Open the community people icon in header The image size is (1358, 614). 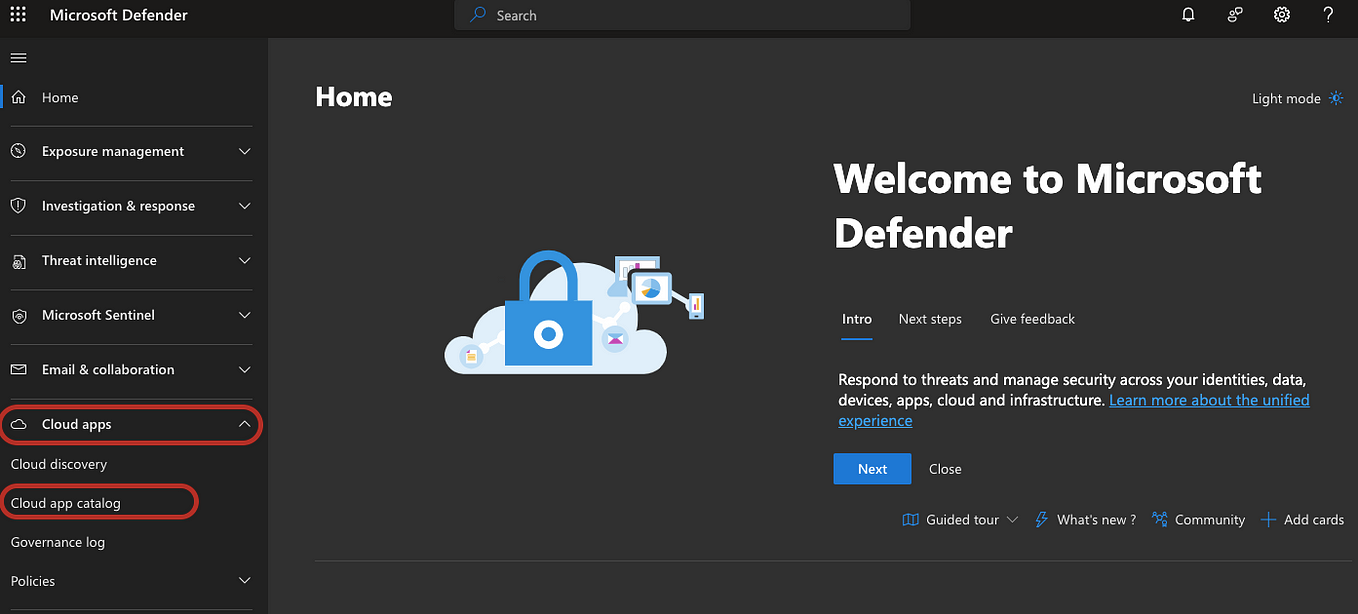coord(1235,15)
